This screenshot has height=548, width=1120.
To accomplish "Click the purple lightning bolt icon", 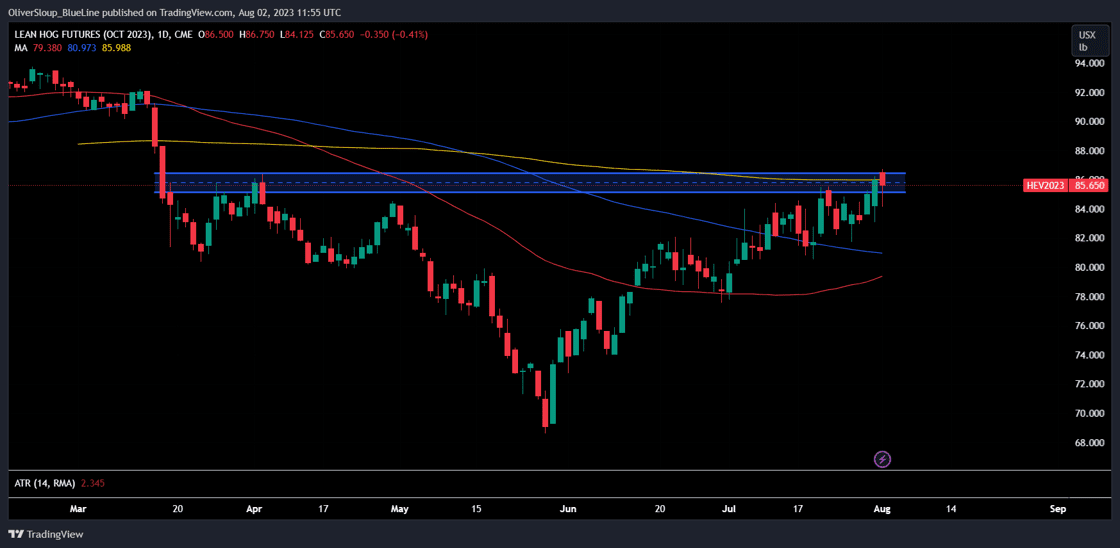I will pyautogui.click(x=882, y=459).
